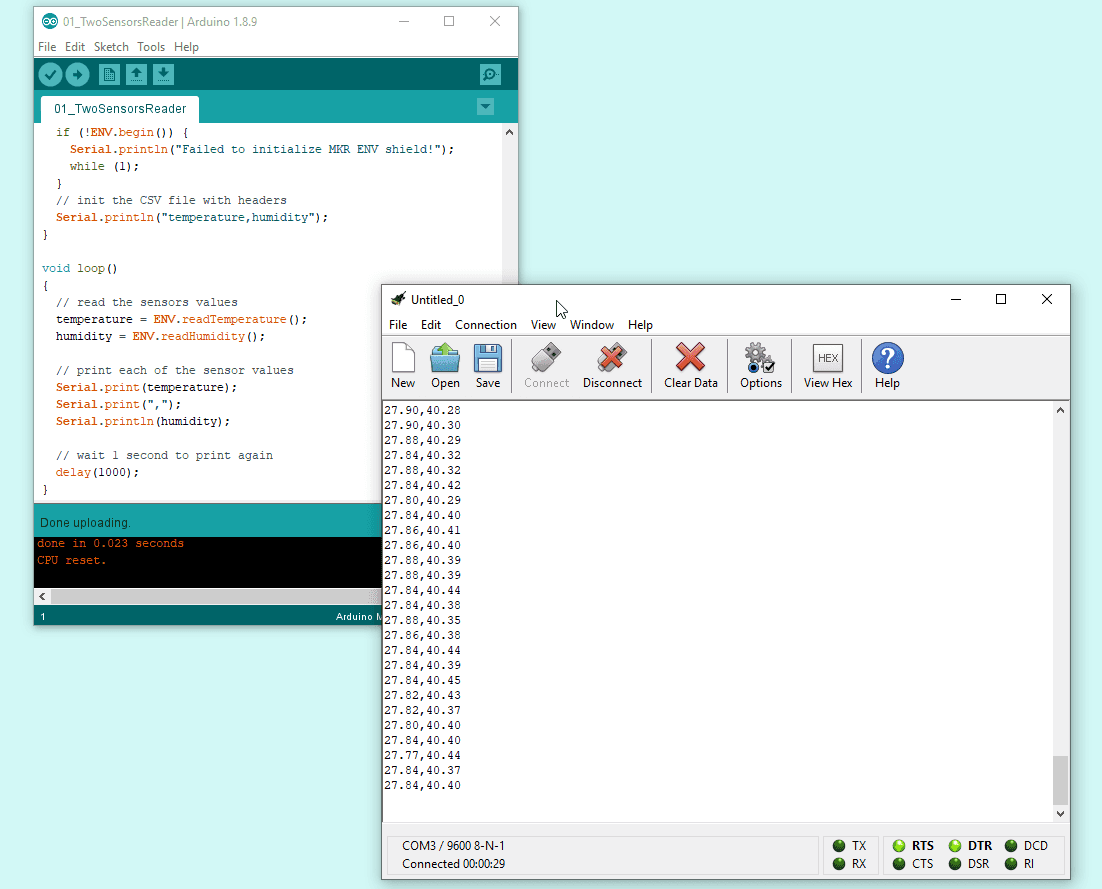Click the terminal output vertical scrollbar thumb

[1060, 780]
